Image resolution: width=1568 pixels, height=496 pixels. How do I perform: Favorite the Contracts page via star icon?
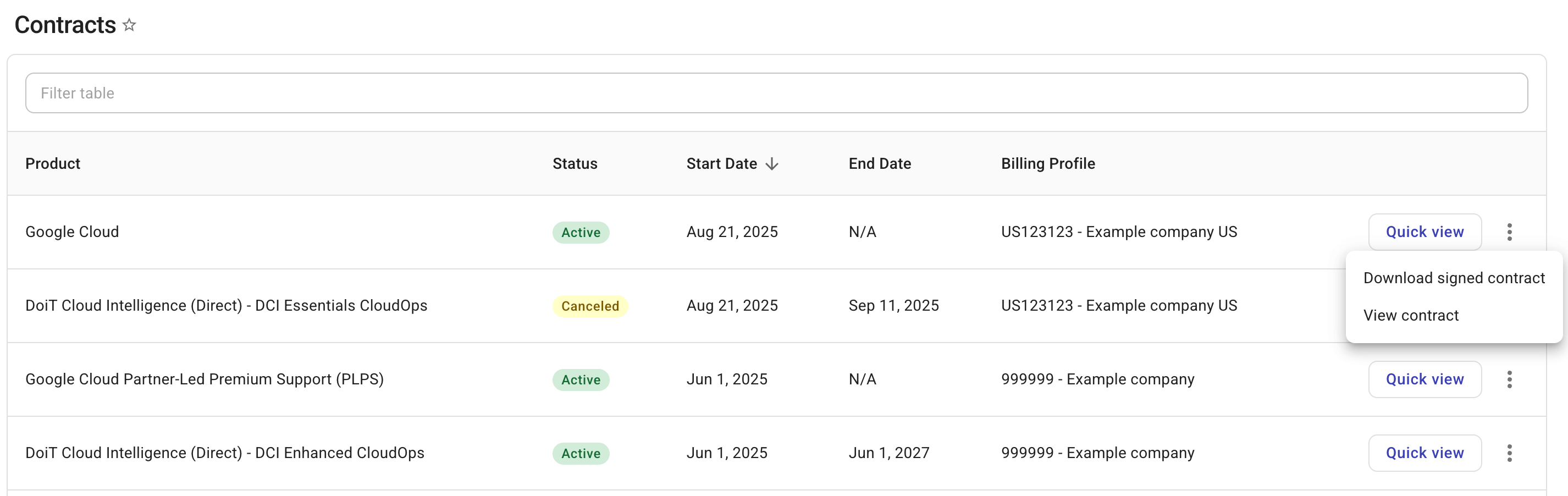(129, 25)
